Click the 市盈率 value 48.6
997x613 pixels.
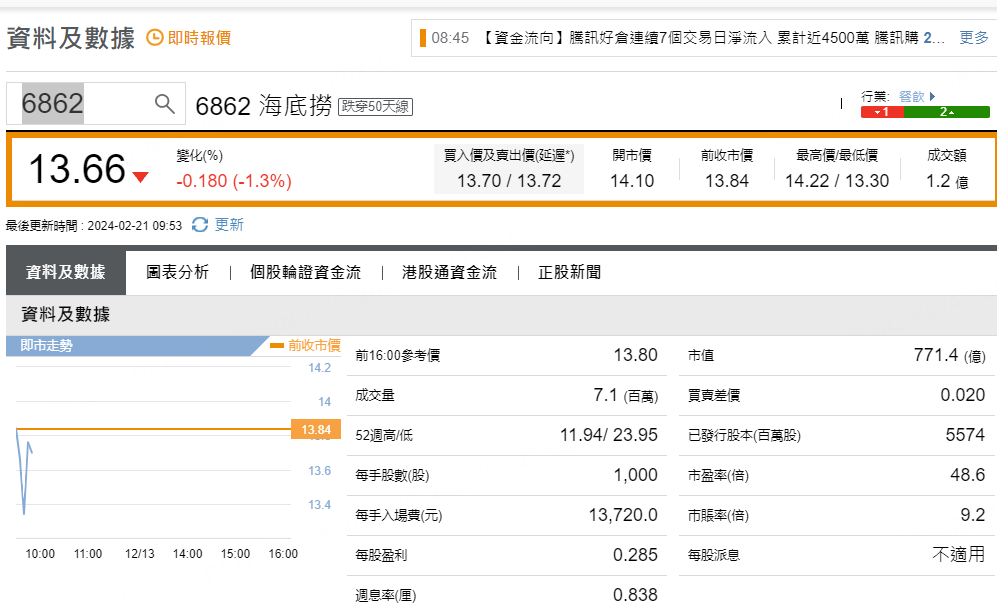pos(968,475)
